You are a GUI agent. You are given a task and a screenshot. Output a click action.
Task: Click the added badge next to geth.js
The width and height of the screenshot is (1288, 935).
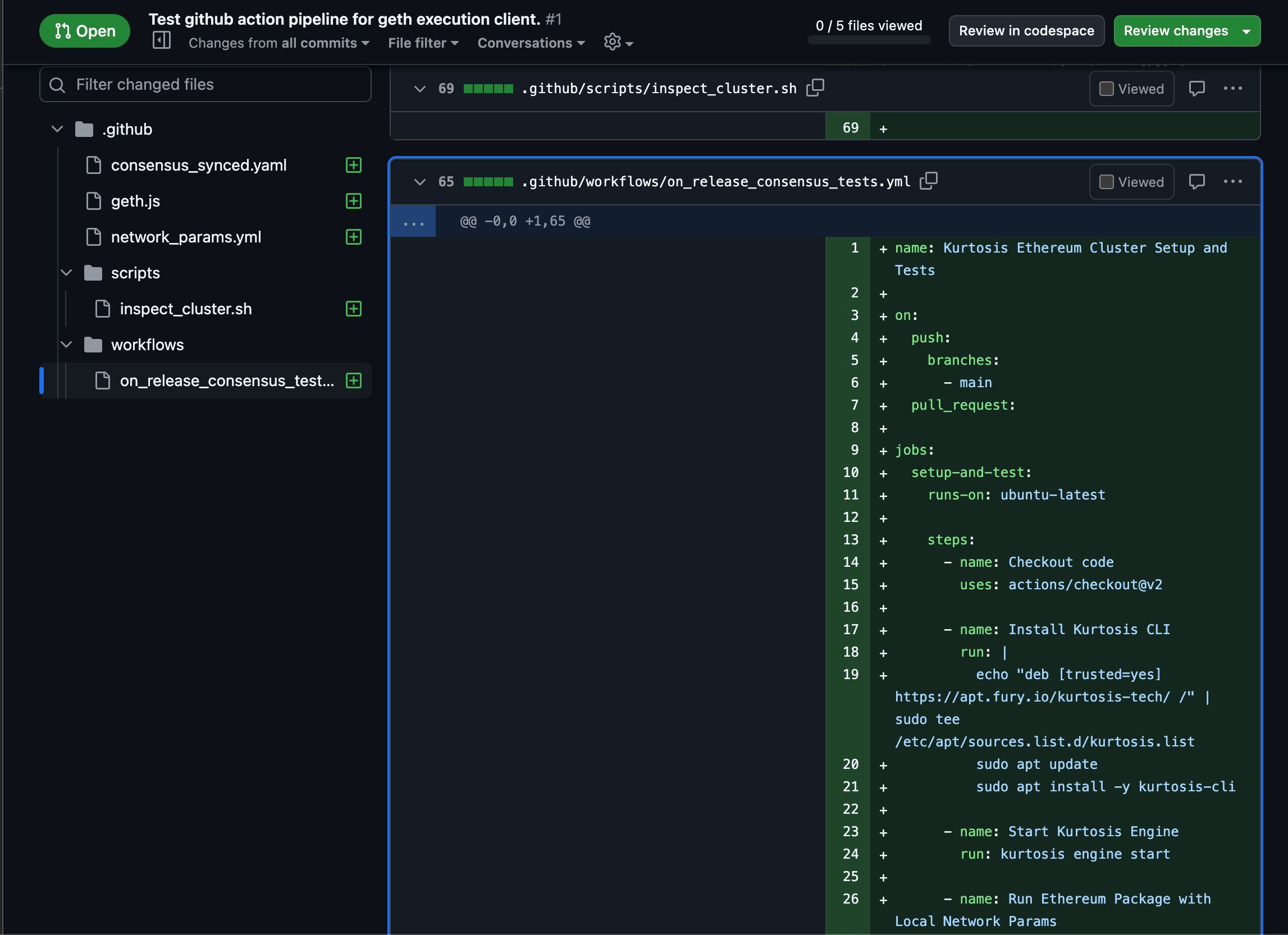click(353, 200)
